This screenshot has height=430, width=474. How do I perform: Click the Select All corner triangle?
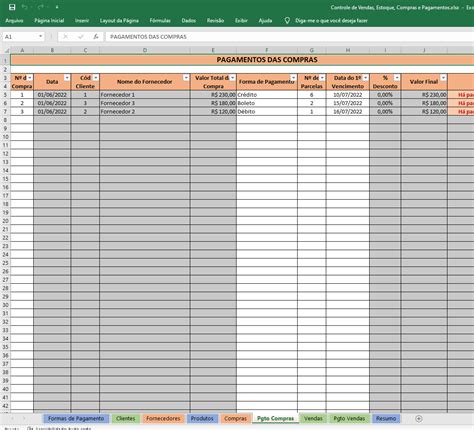coord(6,50)
